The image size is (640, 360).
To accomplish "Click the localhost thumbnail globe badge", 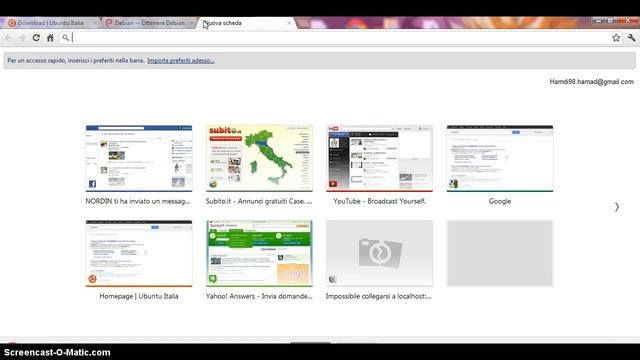I will click(333, 279).
